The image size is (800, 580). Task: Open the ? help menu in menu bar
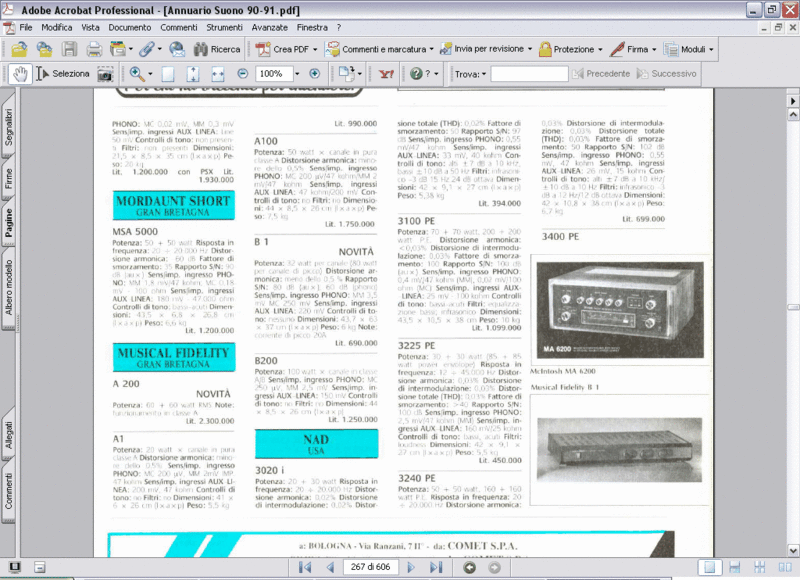tap(338, 28)
